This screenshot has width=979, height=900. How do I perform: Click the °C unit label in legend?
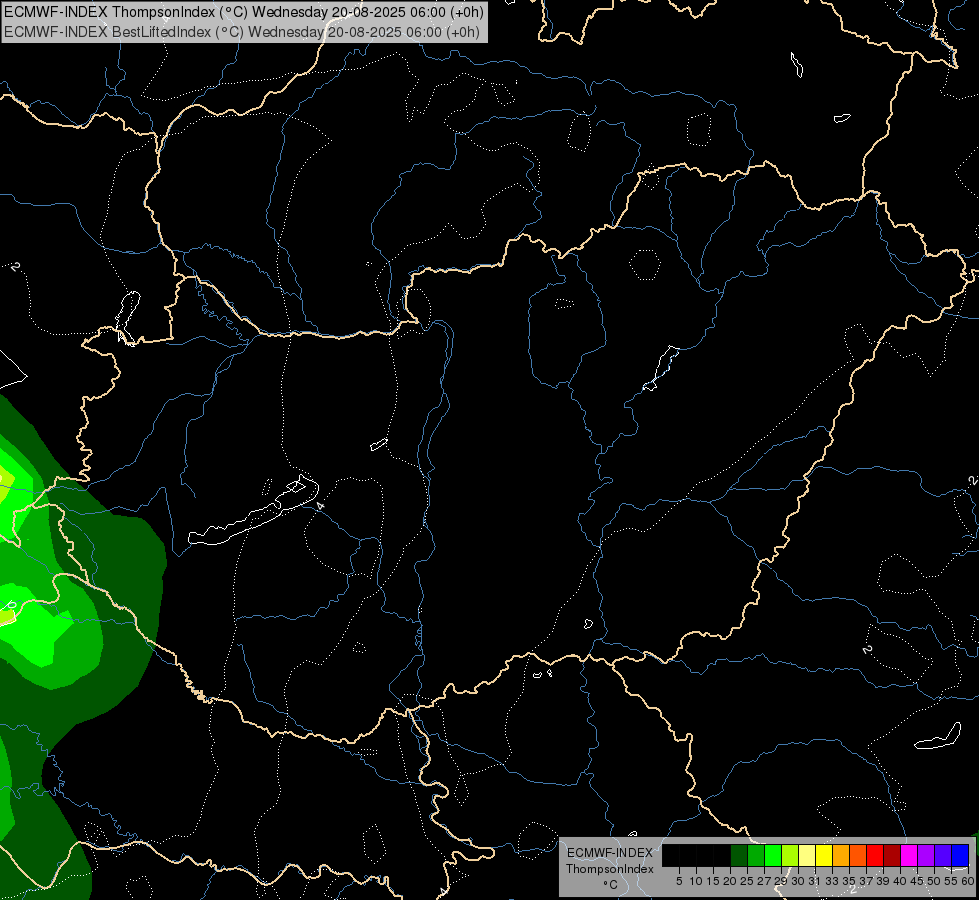[611, 884]
